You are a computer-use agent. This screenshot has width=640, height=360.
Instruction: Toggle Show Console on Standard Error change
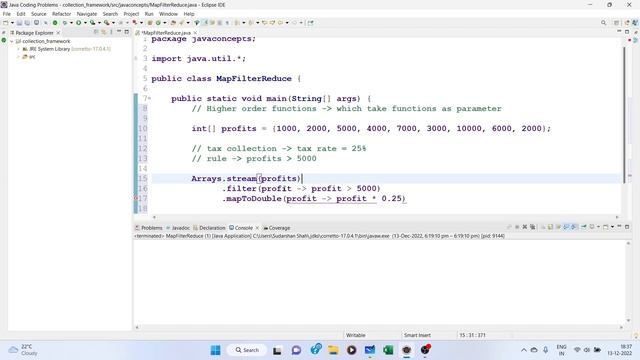point(573,227)
